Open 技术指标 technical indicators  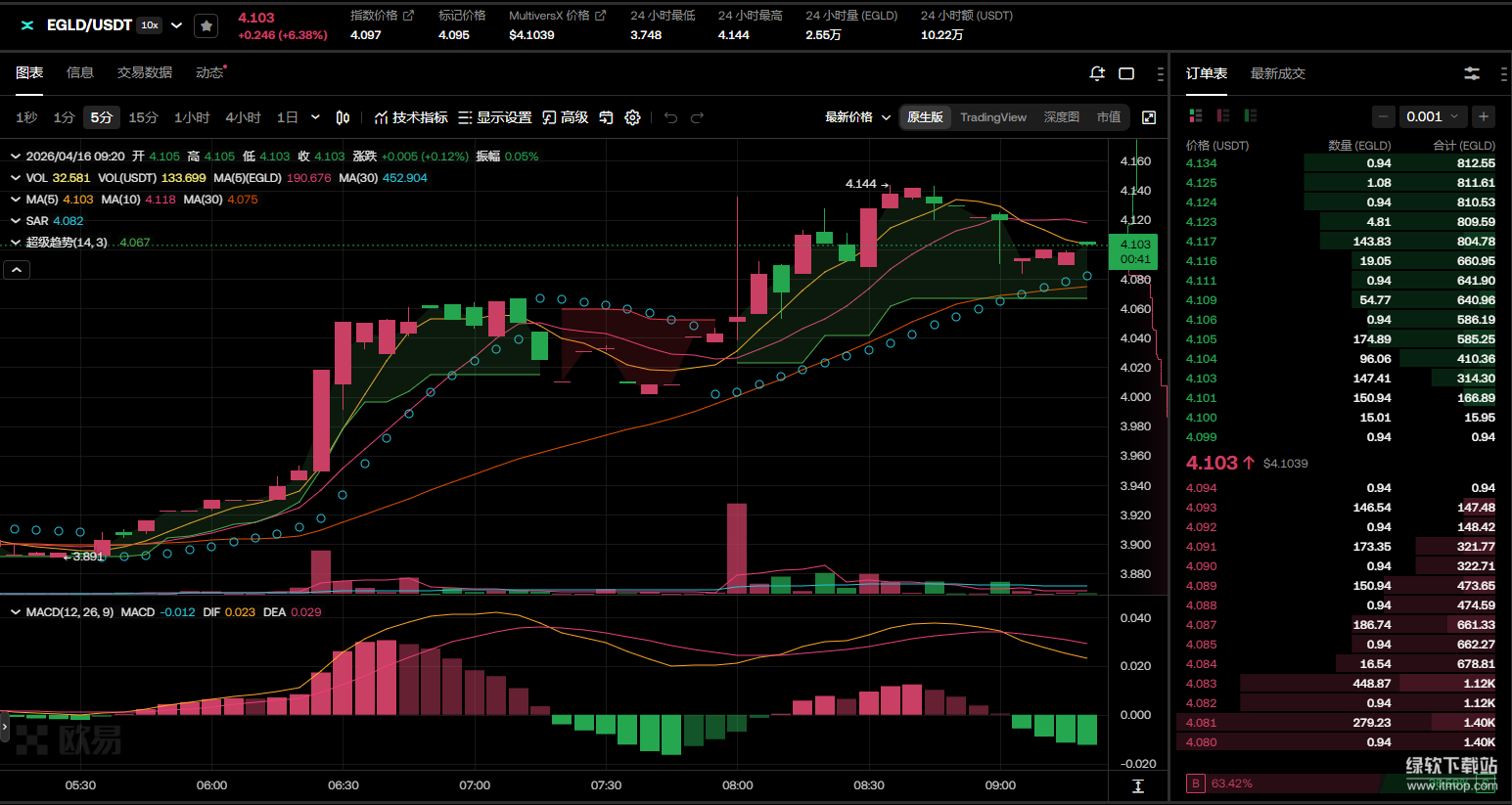point(411,117)
